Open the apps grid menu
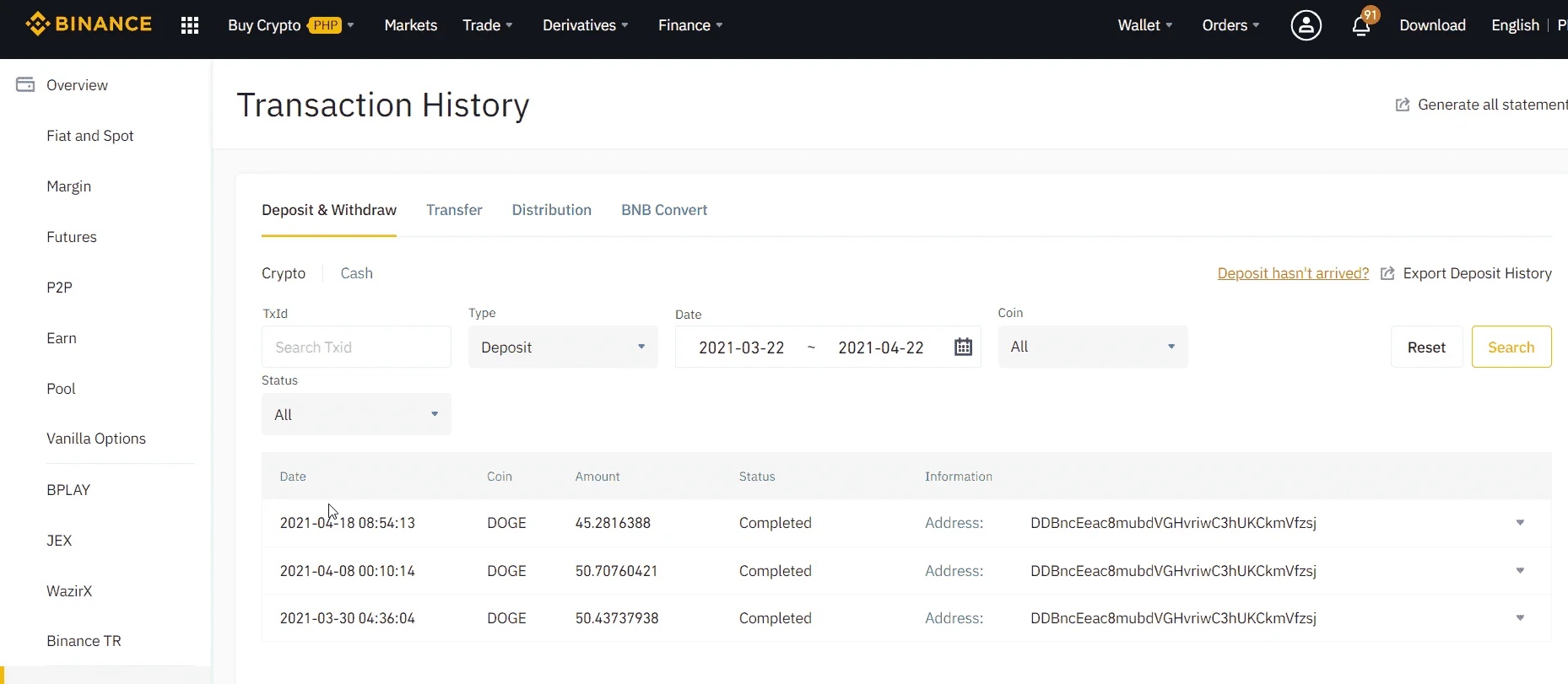This screenshot has width=1568, height=684. pos(190,25)
